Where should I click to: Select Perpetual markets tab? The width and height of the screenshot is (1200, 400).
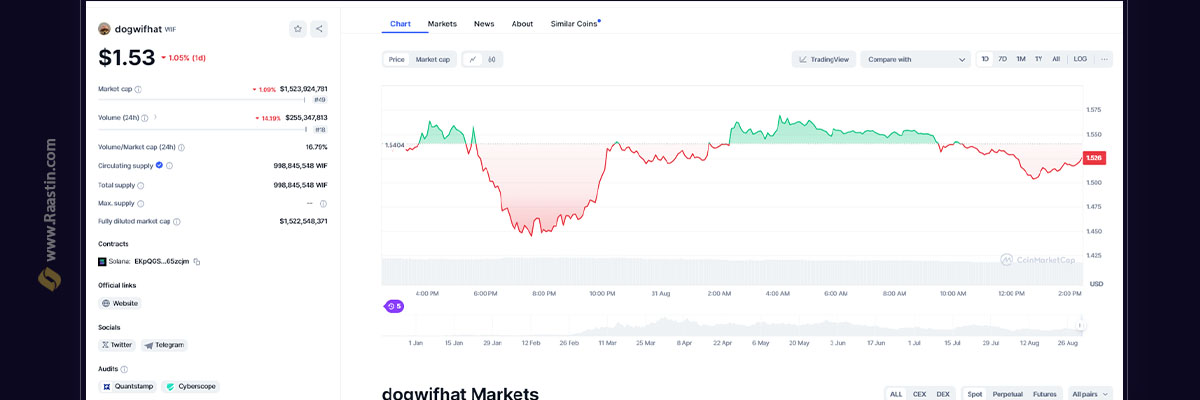(1006, 394)
